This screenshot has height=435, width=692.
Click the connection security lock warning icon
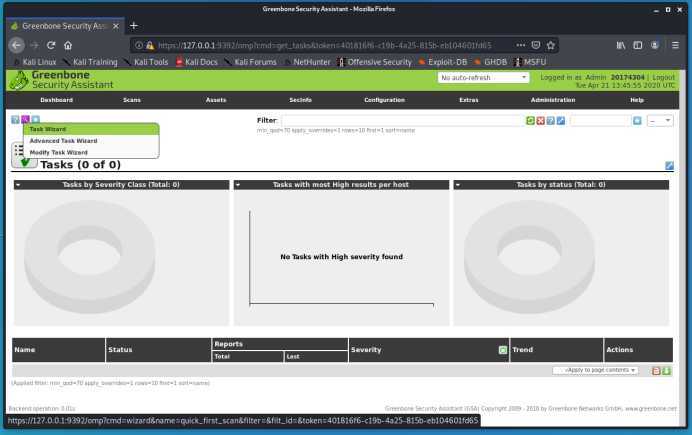tap(150, 45)
